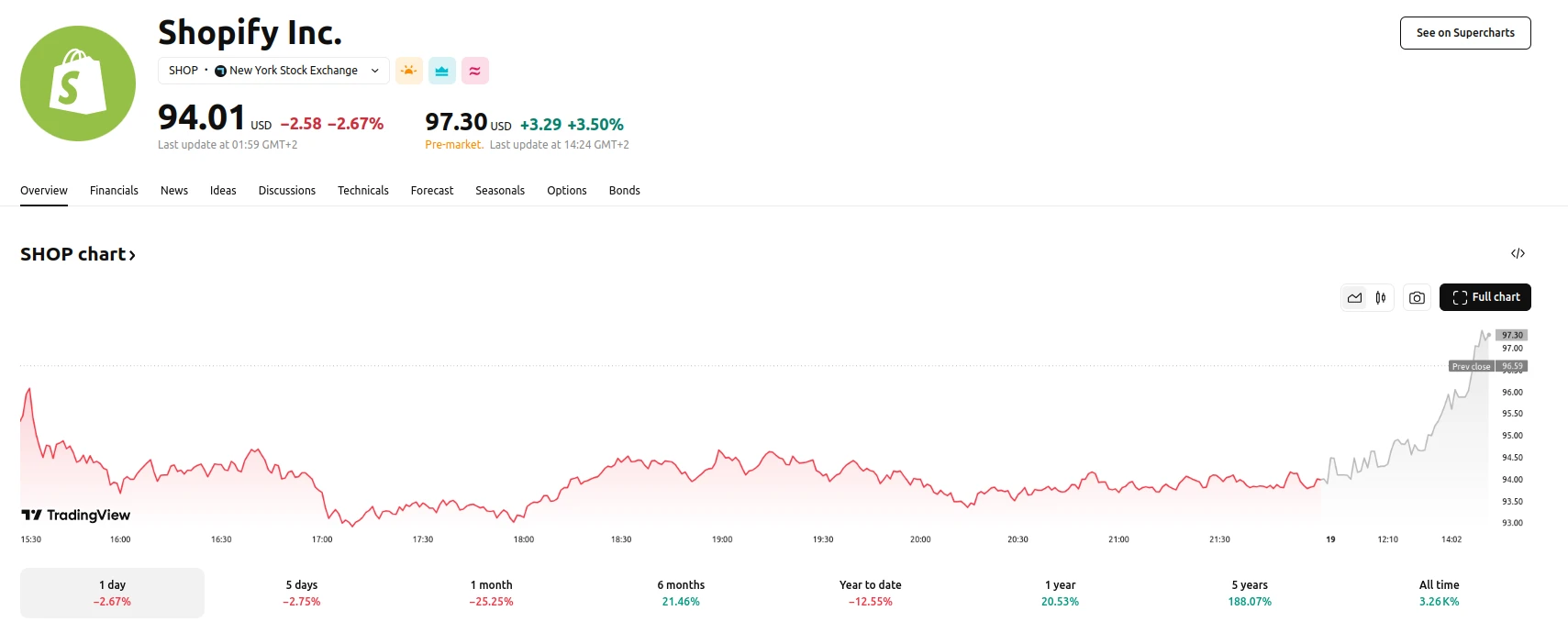Take a chart snapshot with camera icon
This screenshot has width=1568, height=633.
[1418, 297]
